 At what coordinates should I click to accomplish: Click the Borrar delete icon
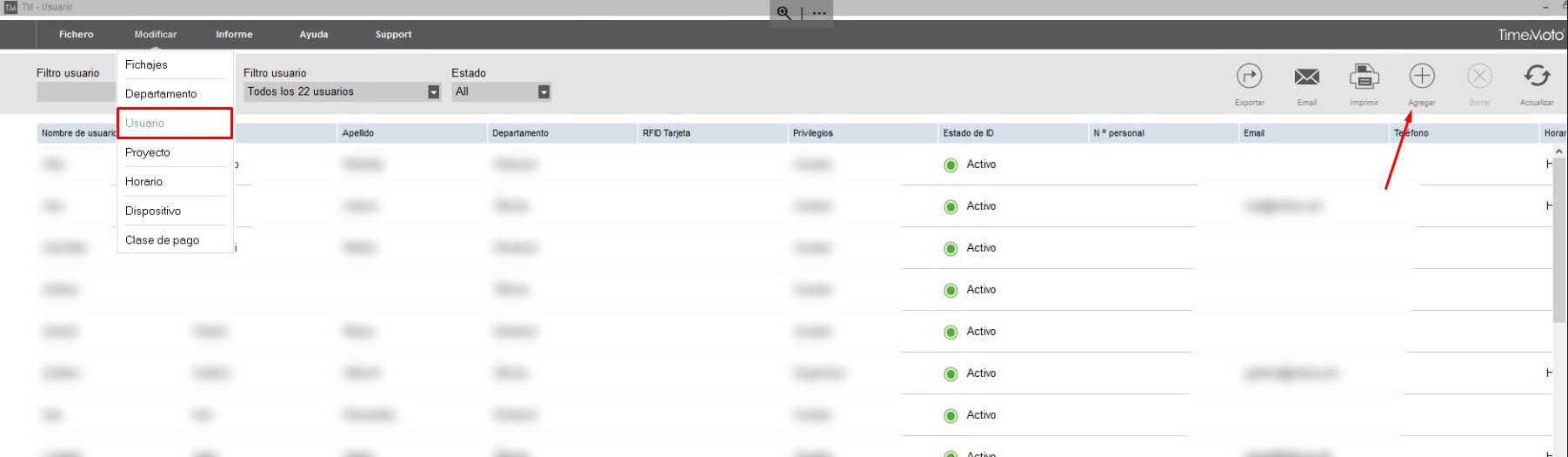[x=1479, y=77]
